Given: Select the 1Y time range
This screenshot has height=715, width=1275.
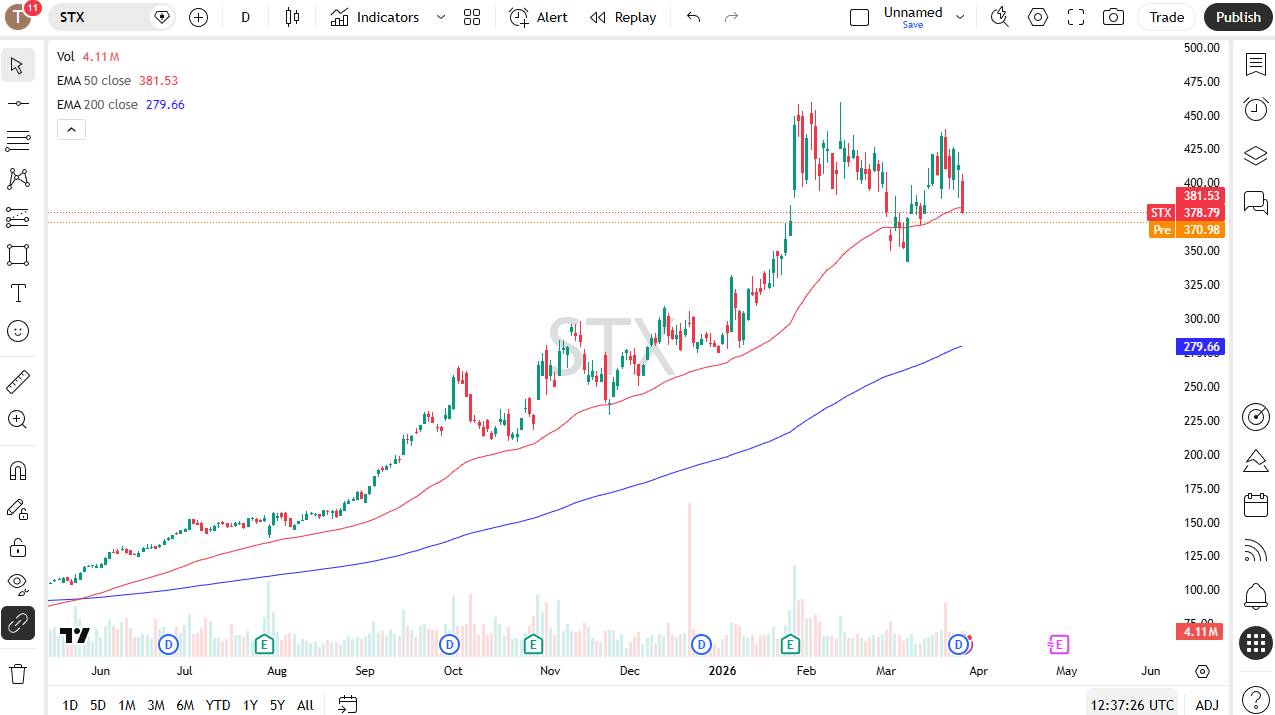Looking at the screenshot, I should click(250, 705).
